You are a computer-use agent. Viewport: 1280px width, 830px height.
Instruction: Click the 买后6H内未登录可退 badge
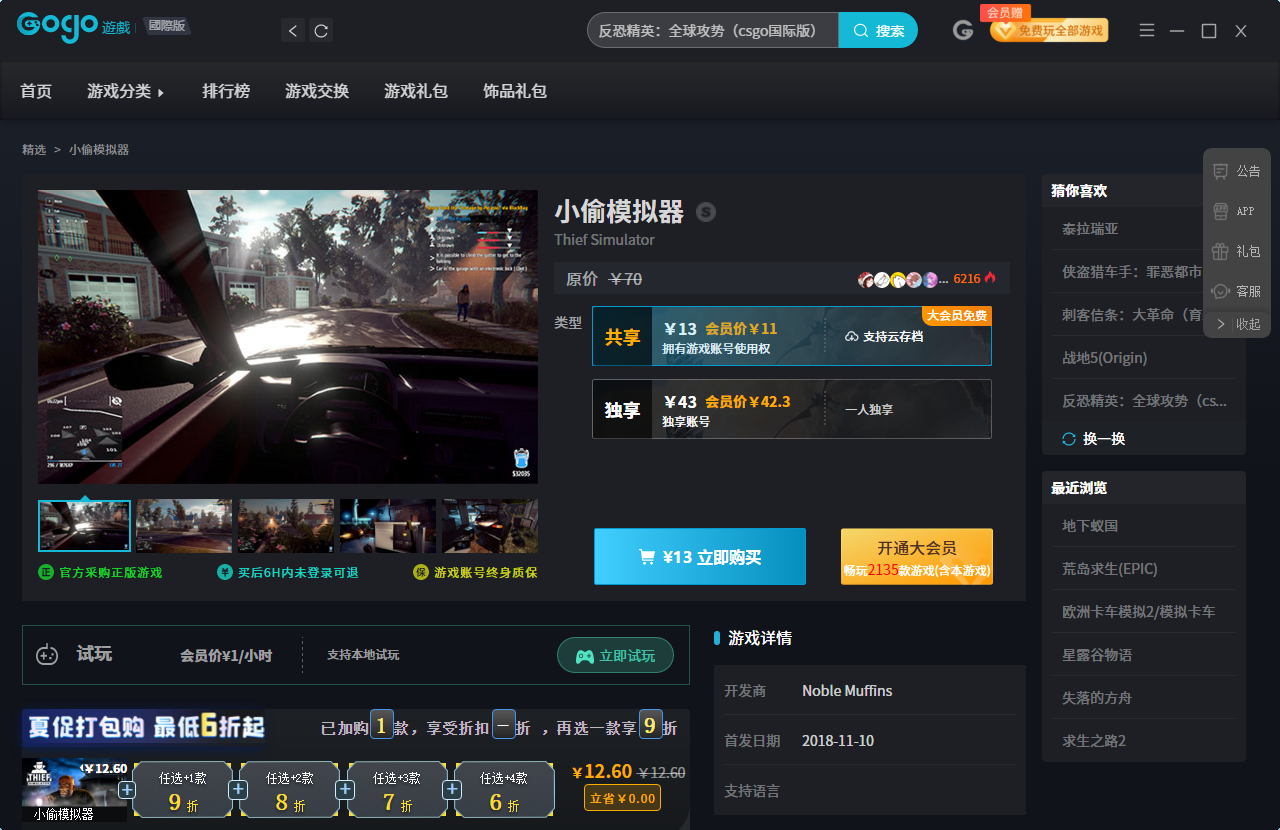click(x=288, y=572)
